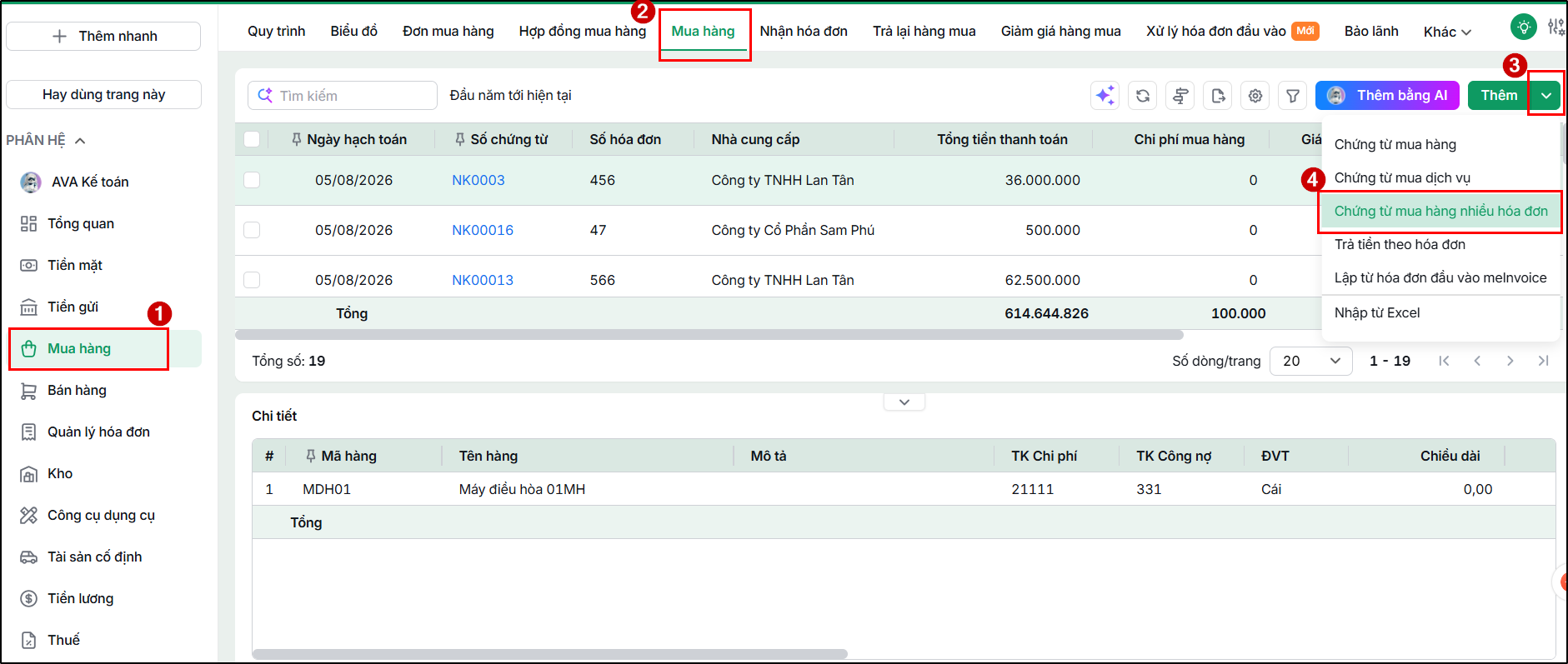Open the export file icon

tap(1218, 96)
